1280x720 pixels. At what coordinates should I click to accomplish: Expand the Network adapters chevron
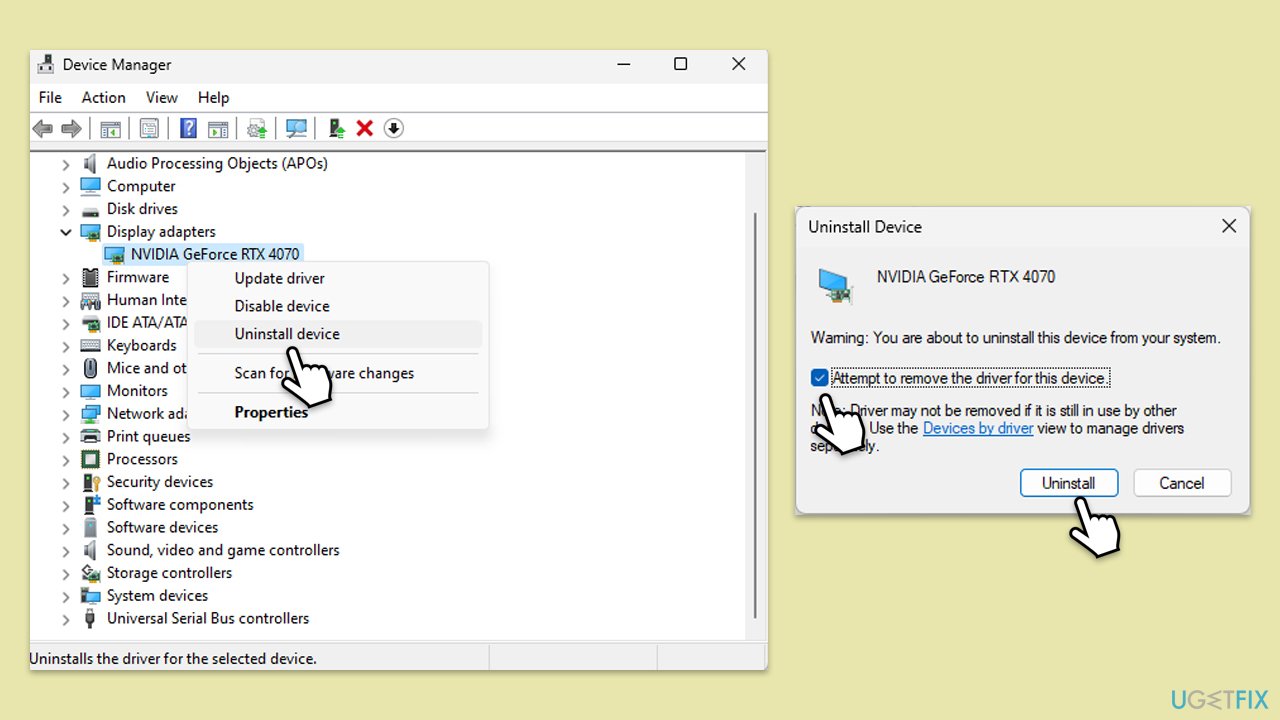[x=66, y=414]
